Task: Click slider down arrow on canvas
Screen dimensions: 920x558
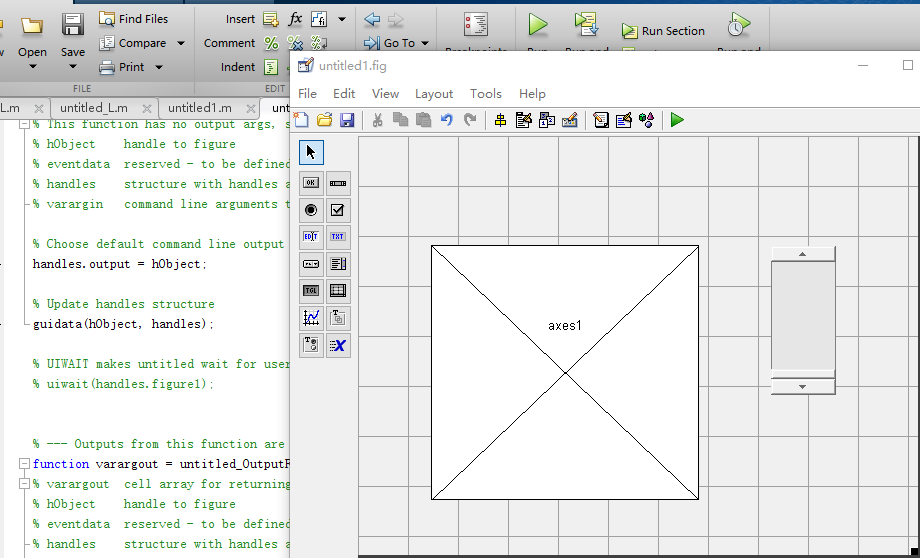Action: (803, 387)
